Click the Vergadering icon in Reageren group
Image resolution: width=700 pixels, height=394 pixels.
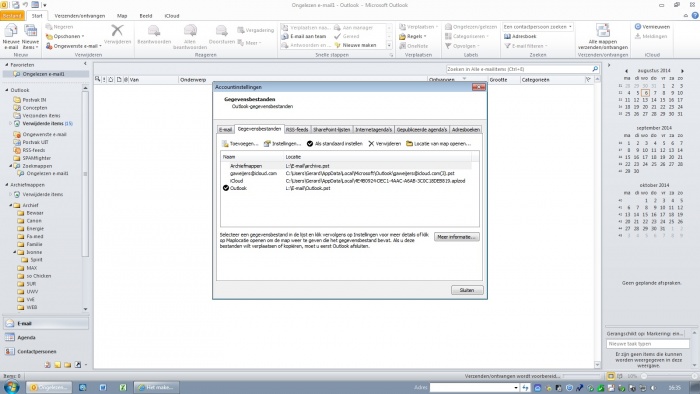click(x=255, y=30)
